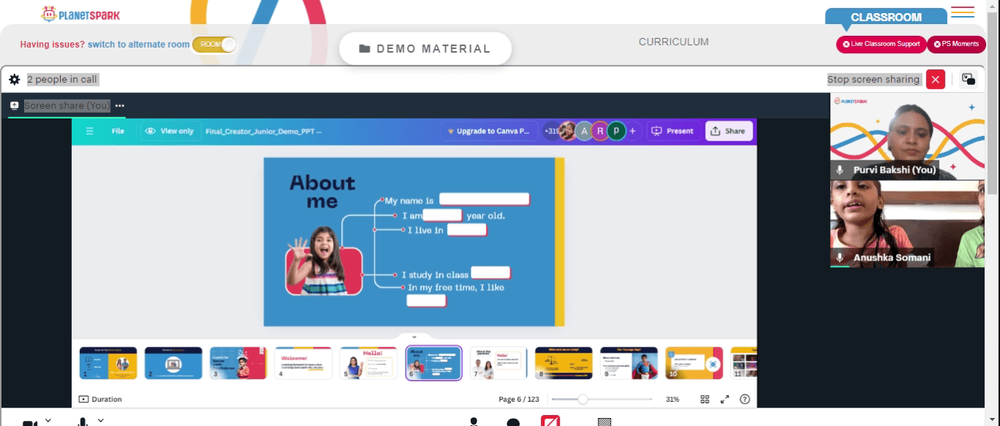Click microphone icon on Anushka Somani tile

click(840, 258)
